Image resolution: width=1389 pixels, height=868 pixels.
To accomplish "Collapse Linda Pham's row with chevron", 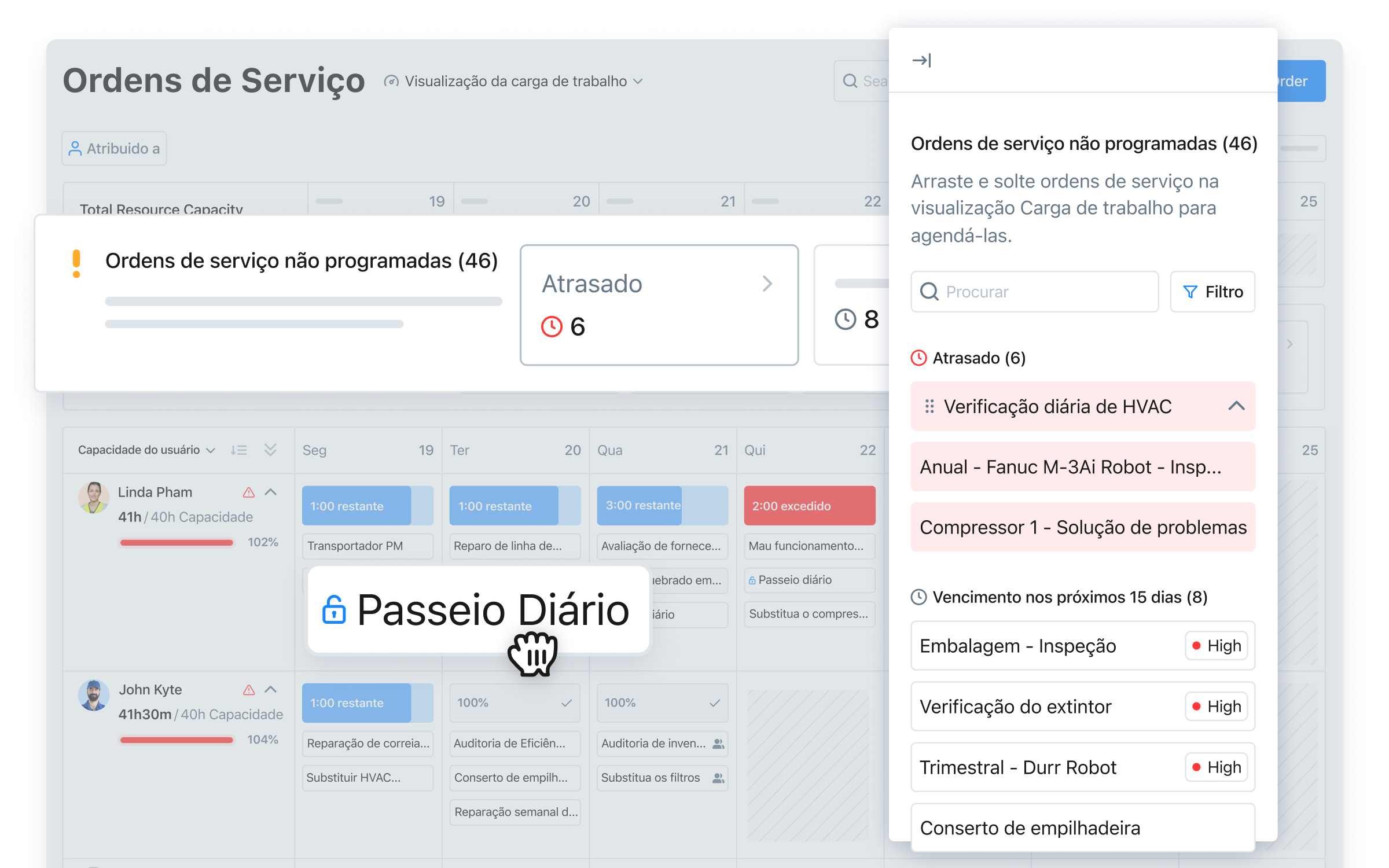I will click(271, 492).
